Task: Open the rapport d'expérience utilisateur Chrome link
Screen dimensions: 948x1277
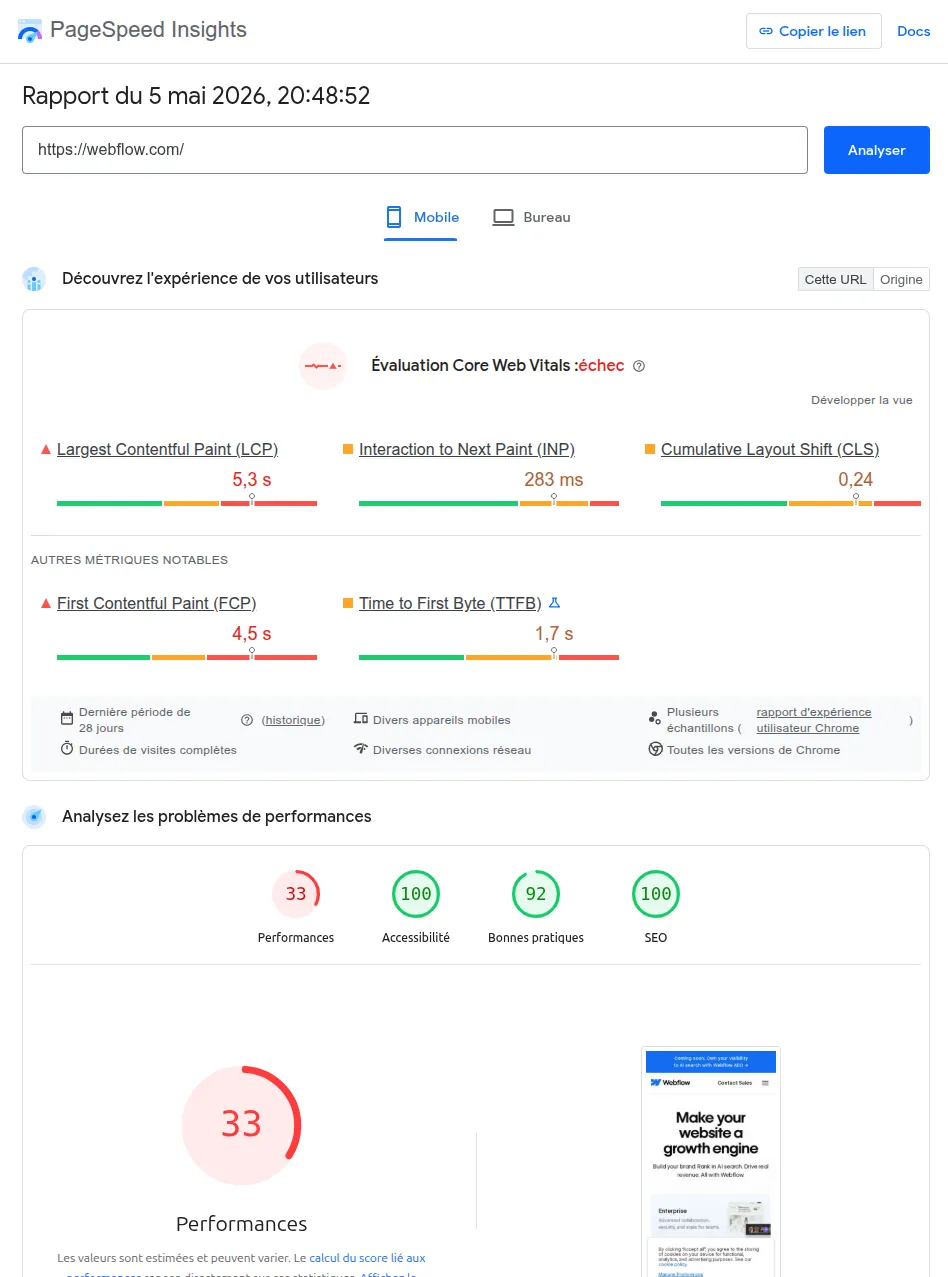Action: click(x=813, y=720)
